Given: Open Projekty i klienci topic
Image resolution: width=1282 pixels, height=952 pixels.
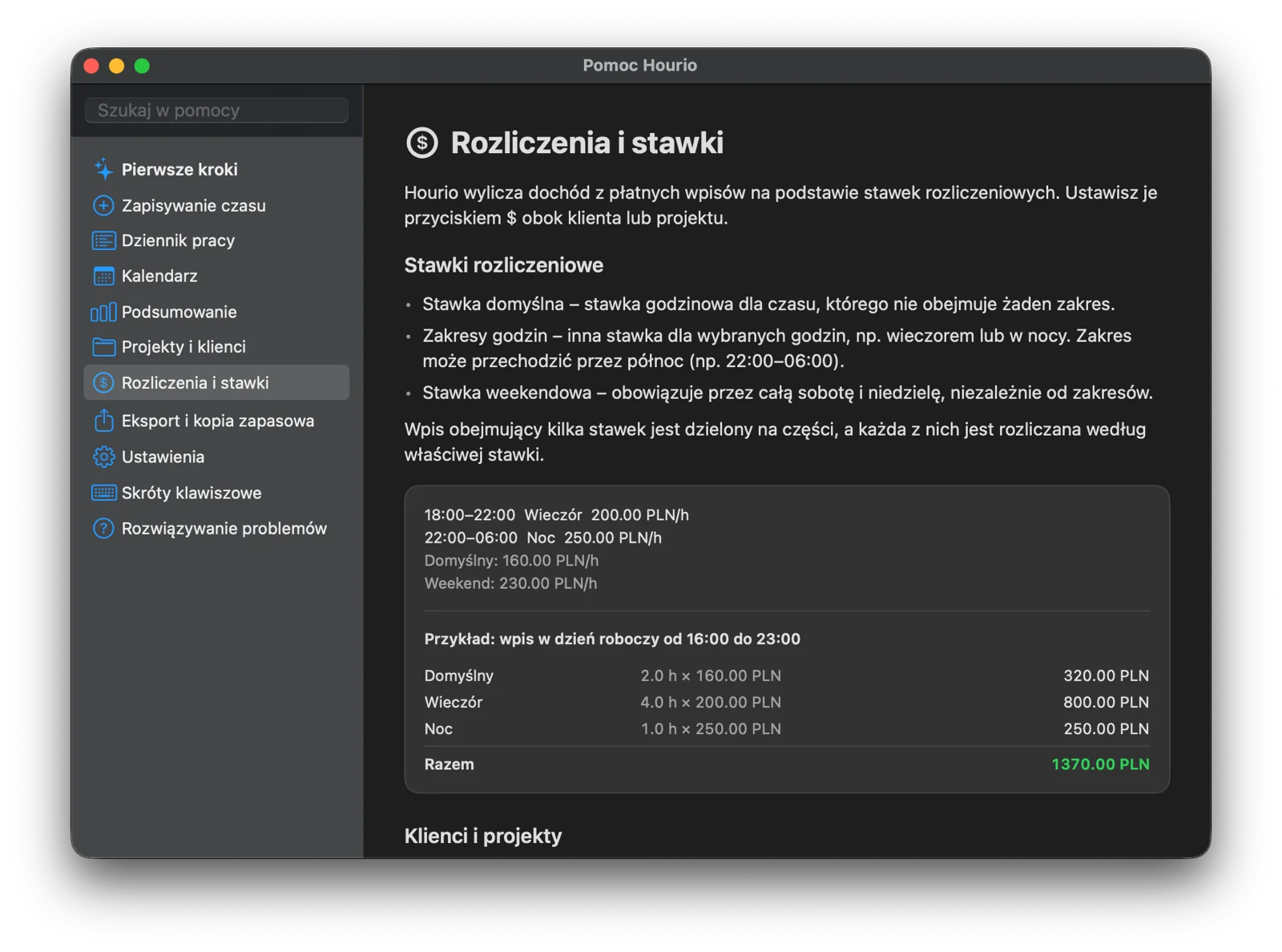Looking at the screenshot, I should tap(216, 347).
